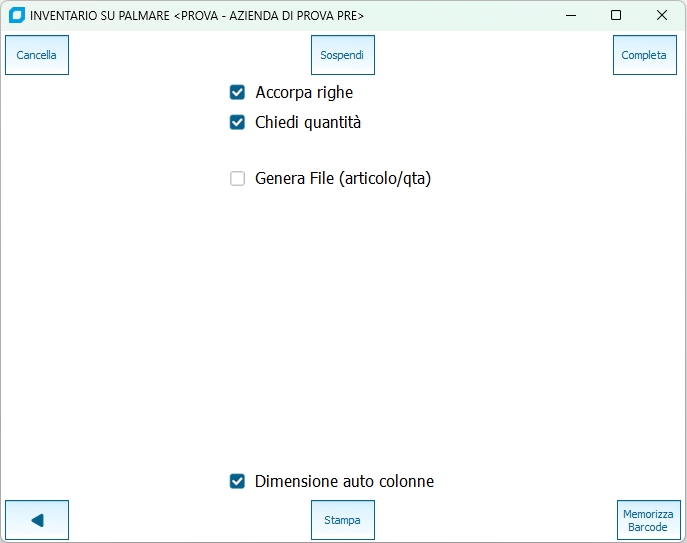Click the empty white area below Genera File
Screen dimensions: 687x543
click(x=343, y=320)
